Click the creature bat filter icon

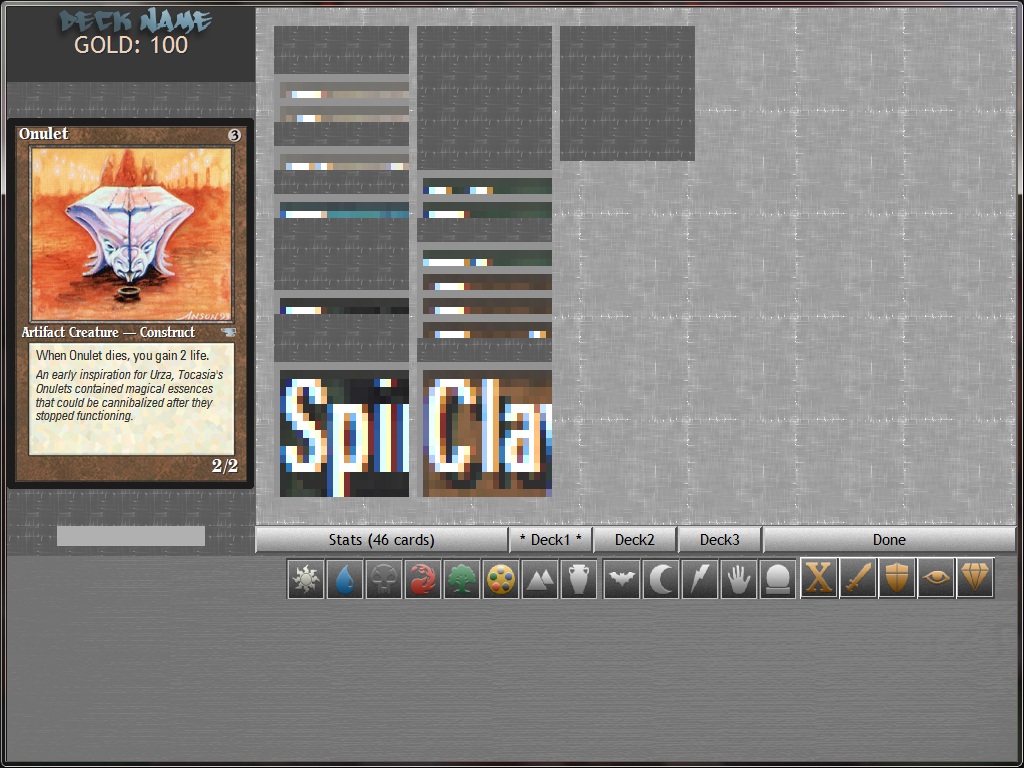[621, 579]
